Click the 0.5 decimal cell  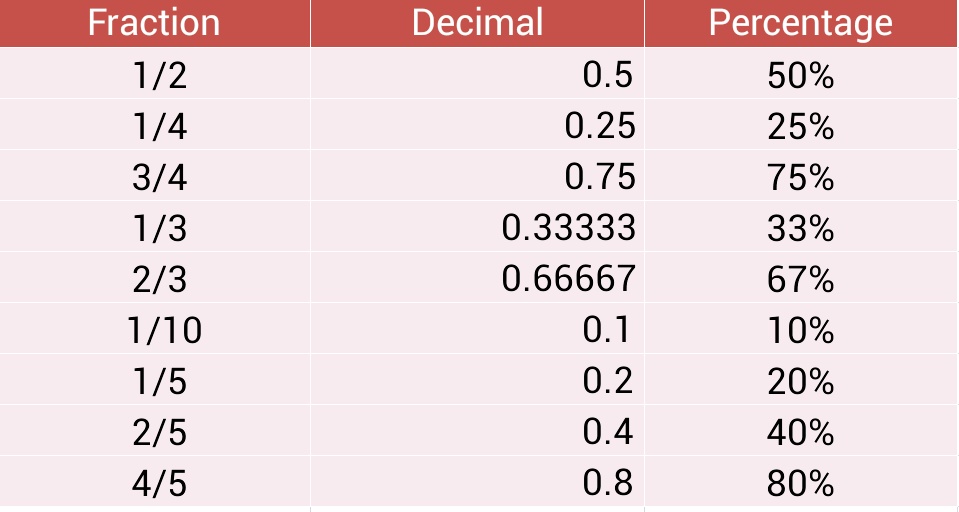pos(478,73)
